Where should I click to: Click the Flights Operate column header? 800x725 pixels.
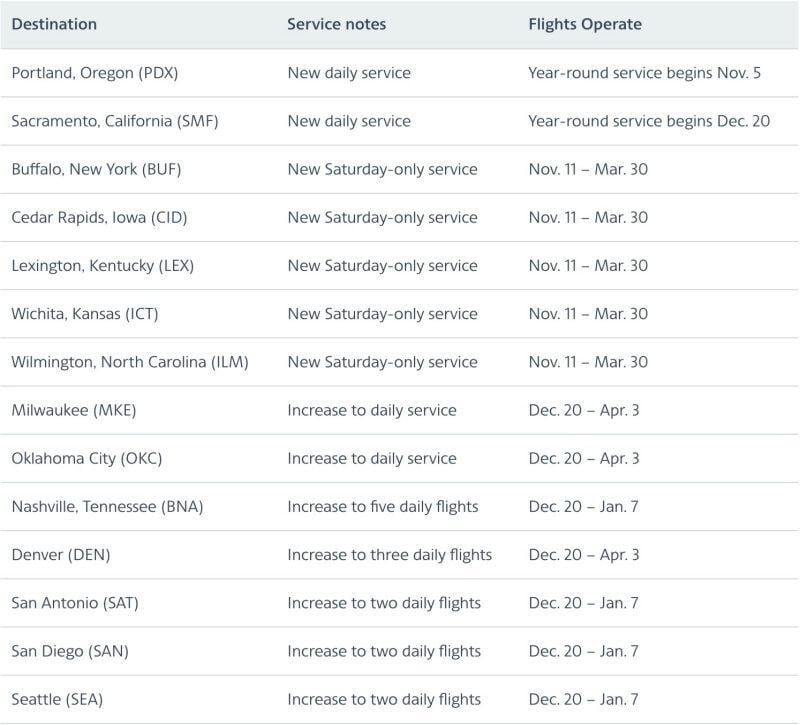585,24
